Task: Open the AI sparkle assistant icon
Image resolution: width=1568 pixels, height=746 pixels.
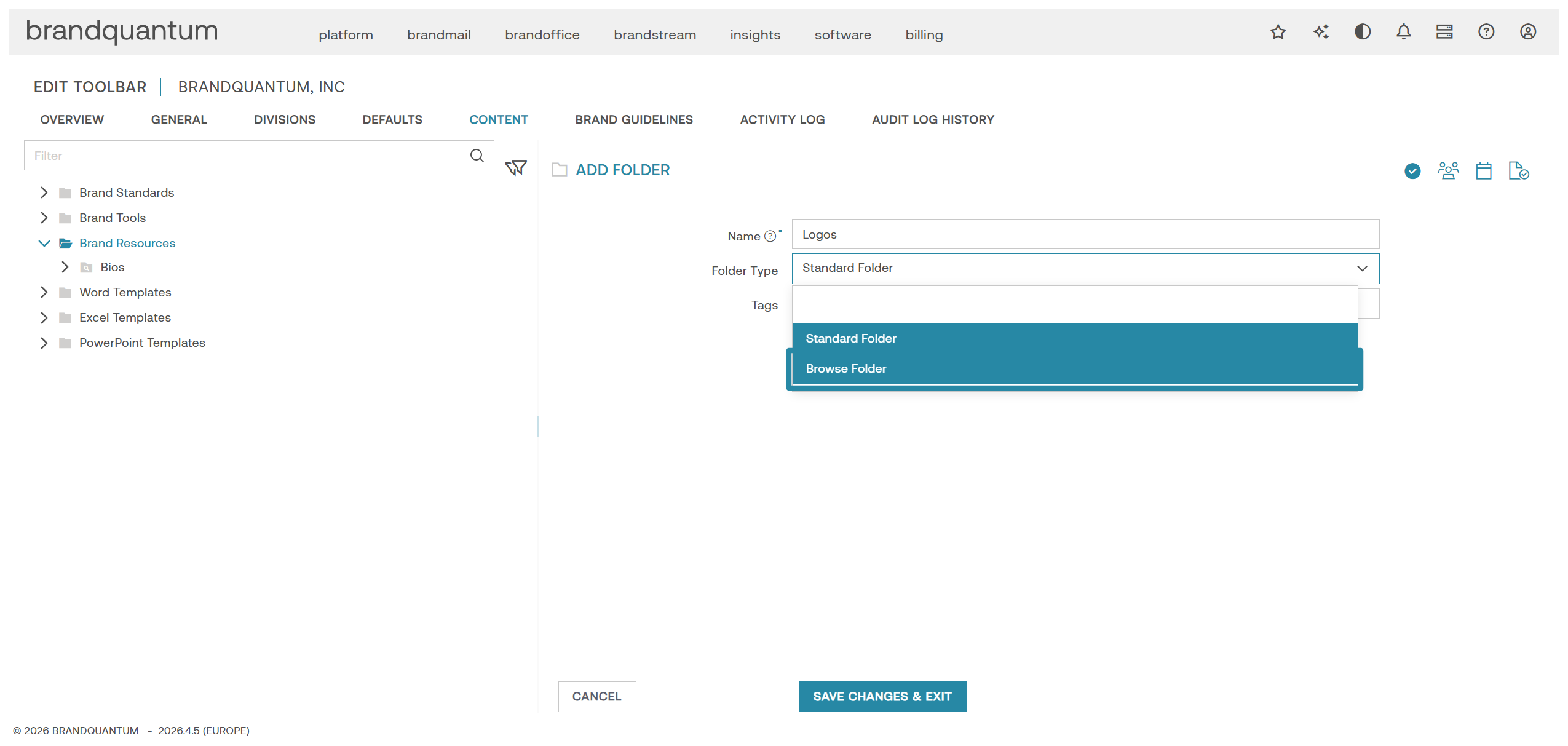Action: (x=1321, y=32)
